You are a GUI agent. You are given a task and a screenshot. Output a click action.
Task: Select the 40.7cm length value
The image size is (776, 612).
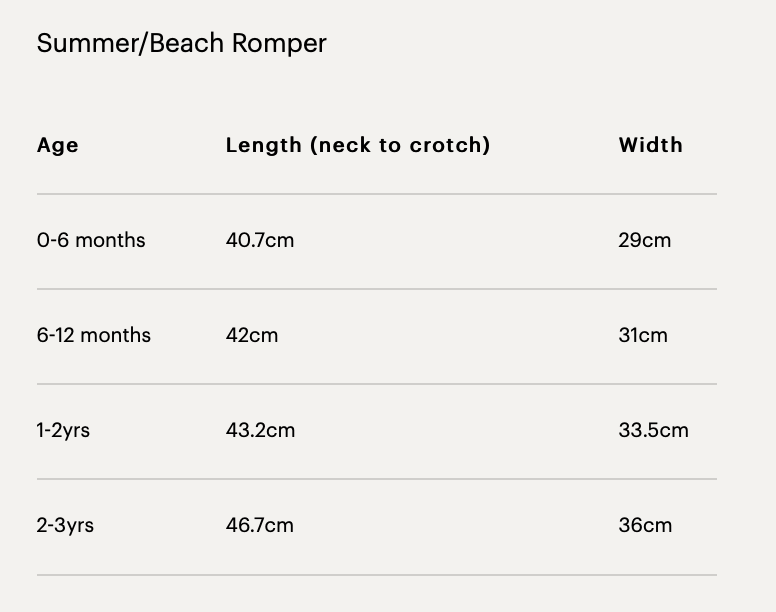(260, 240)
